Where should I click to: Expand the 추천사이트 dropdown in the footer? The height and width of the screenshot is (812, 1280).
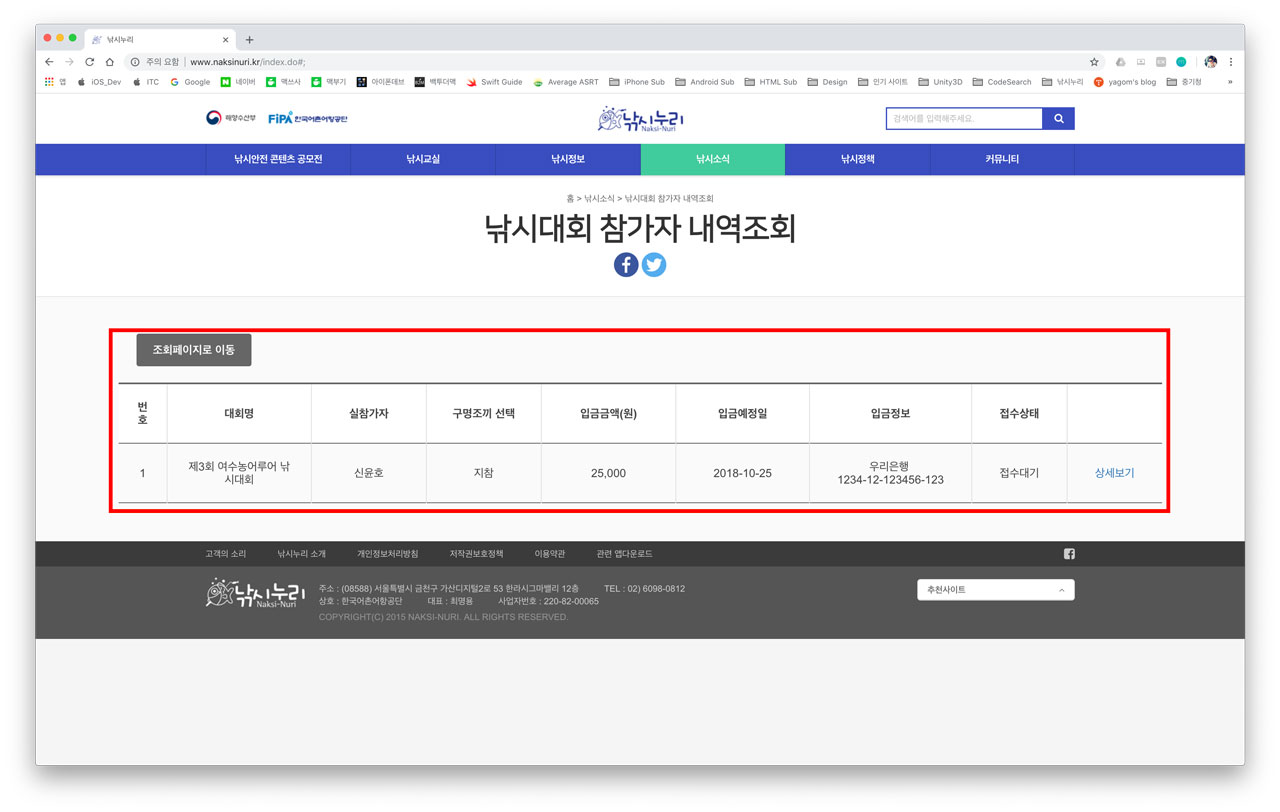click(995, 589)
